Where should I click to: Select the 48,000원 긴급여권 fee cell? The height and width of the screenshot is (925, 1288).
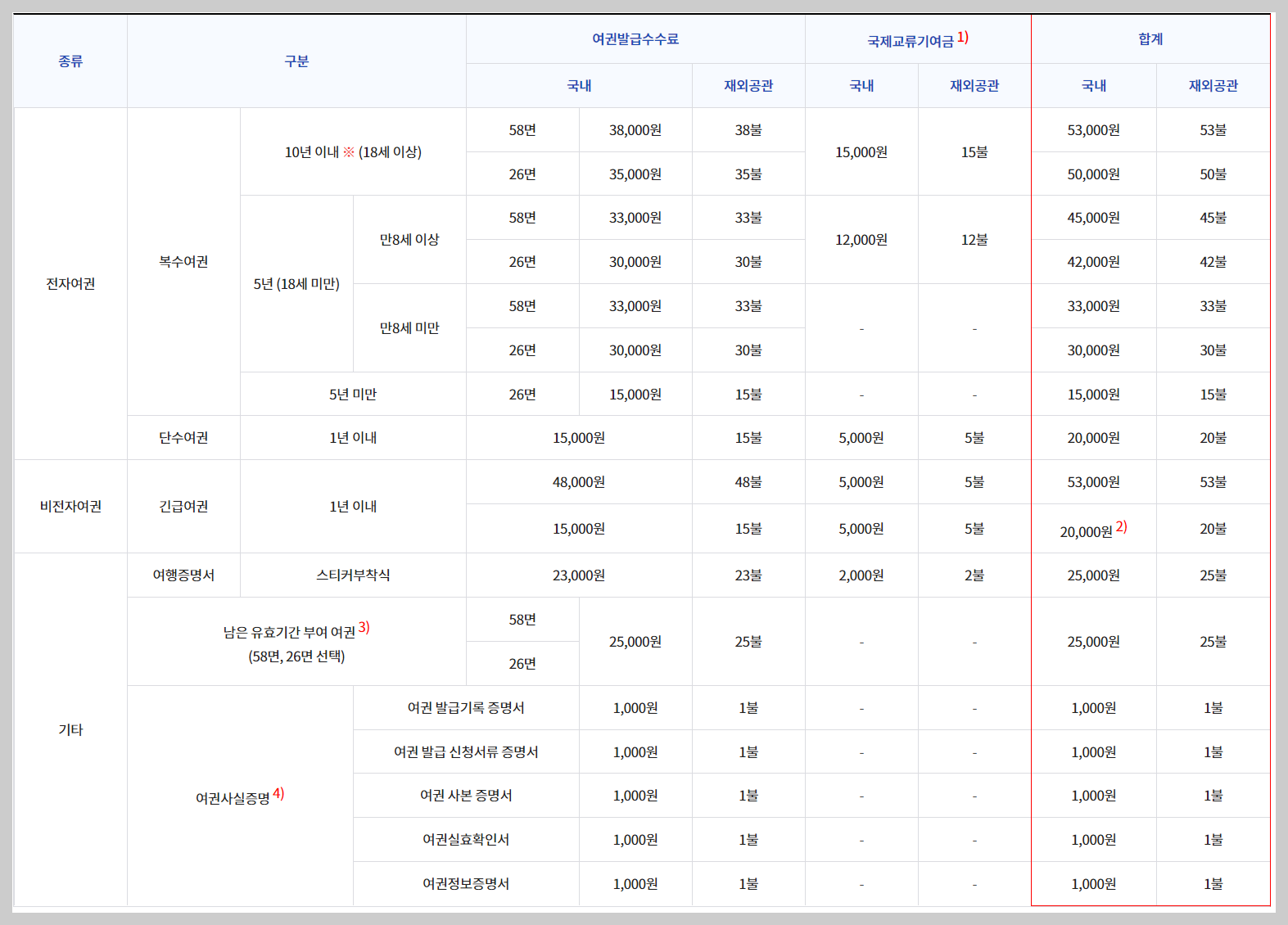point(579,482)
